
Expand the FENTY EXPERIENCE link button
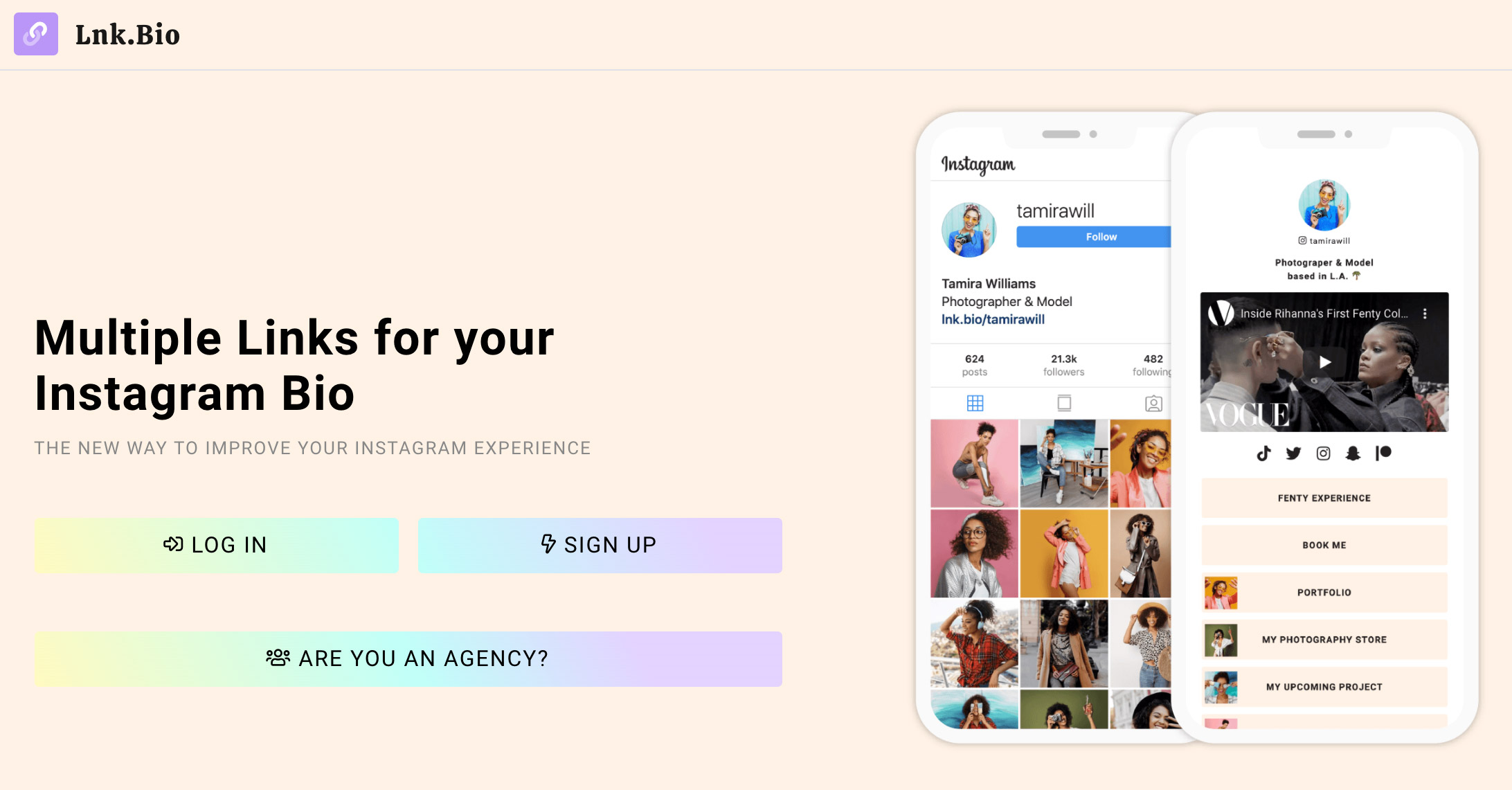[1322, 498]
